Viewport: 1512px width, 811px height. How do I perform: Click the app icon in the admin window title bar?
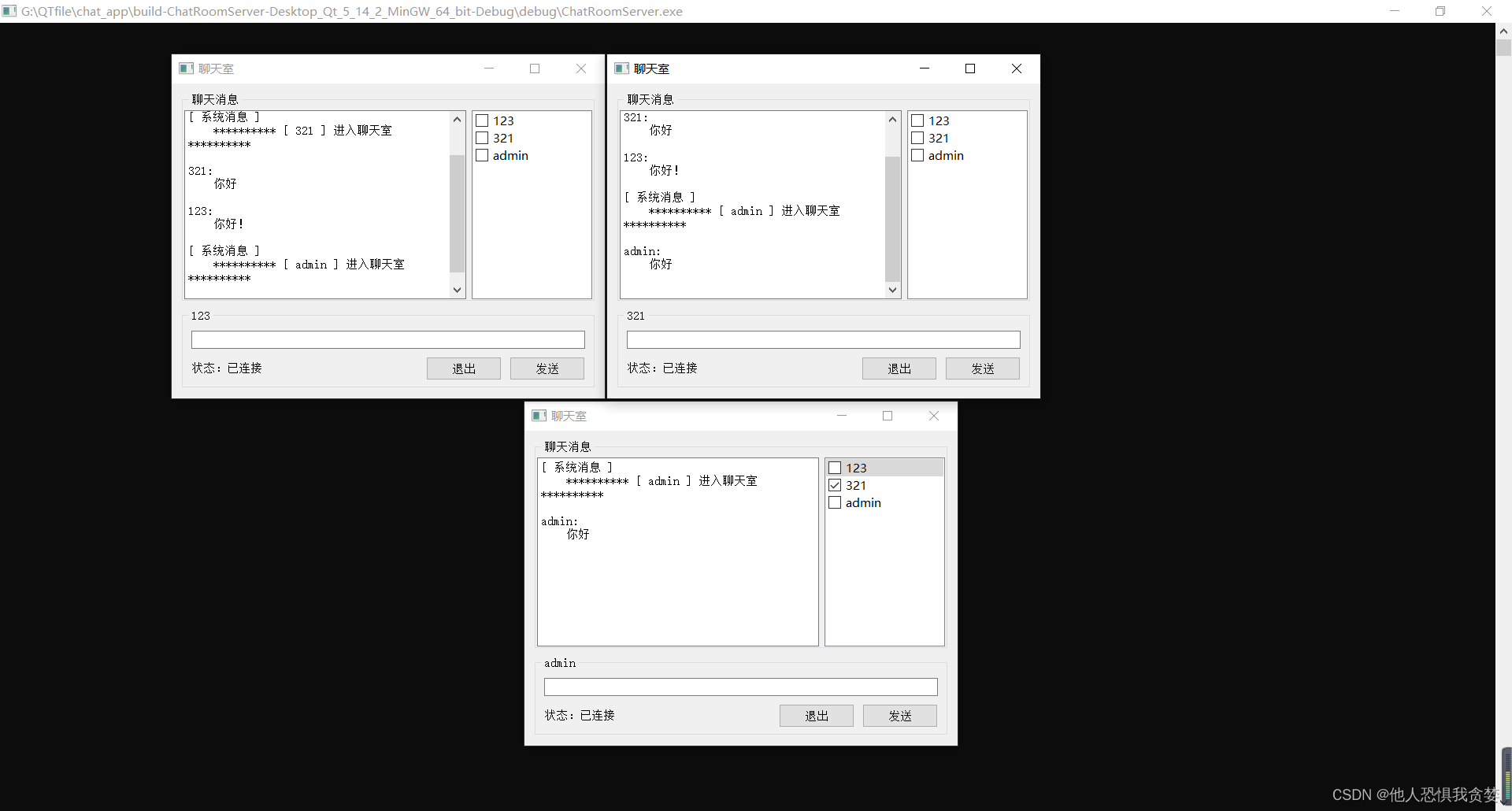click(x=539, y=416)
